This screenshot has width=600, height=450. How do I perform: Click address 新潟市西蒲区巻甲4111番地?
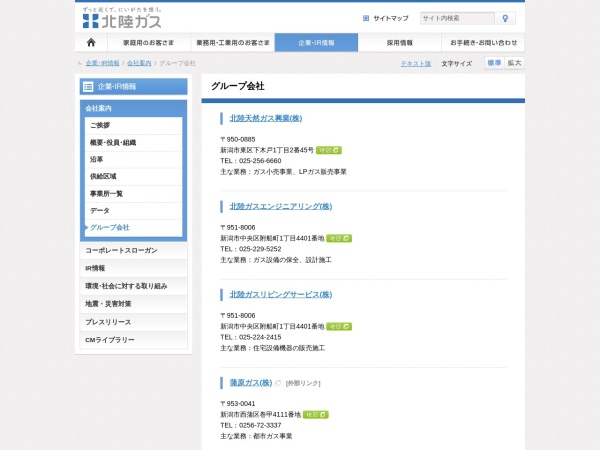(261, 414)
